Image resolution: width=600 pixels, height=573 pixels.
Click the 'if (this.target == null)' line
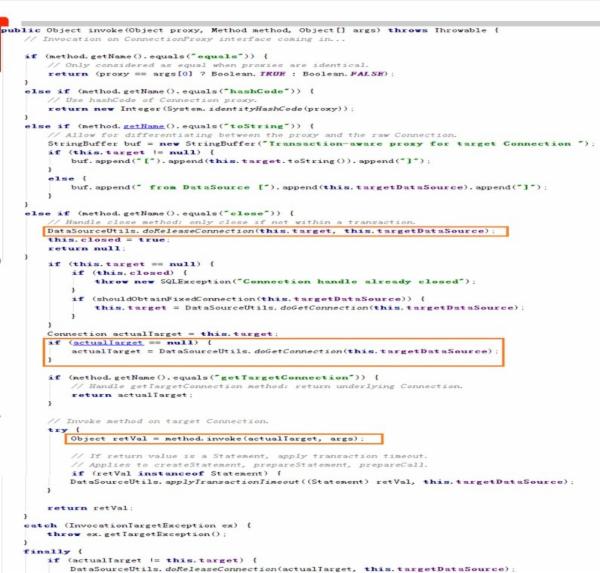click(x=131, y=264)
